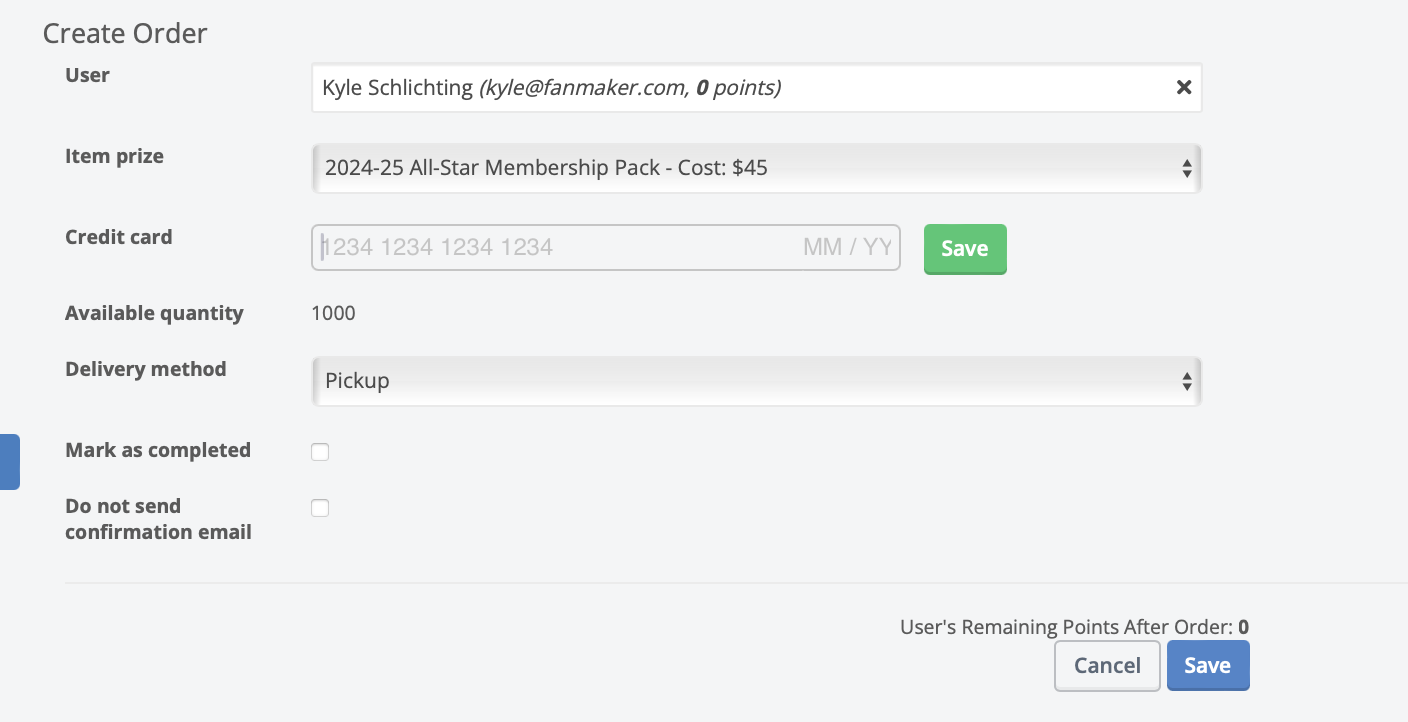Submit the order with blue Save button

tap(1207, 666)
